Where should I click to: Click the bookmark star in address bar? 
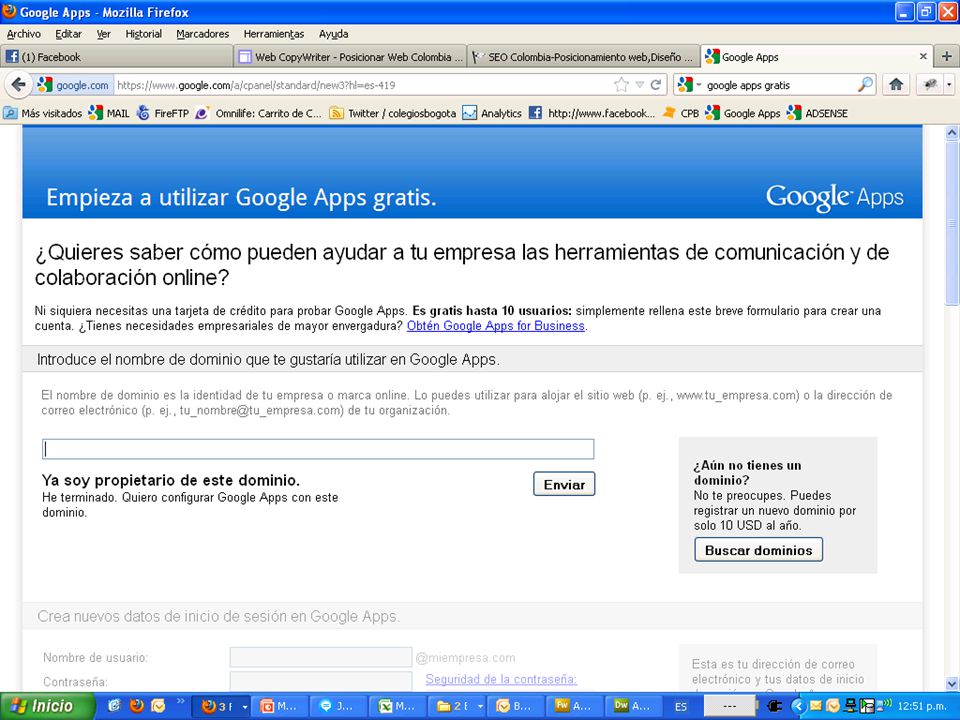(x=621, y=85)
